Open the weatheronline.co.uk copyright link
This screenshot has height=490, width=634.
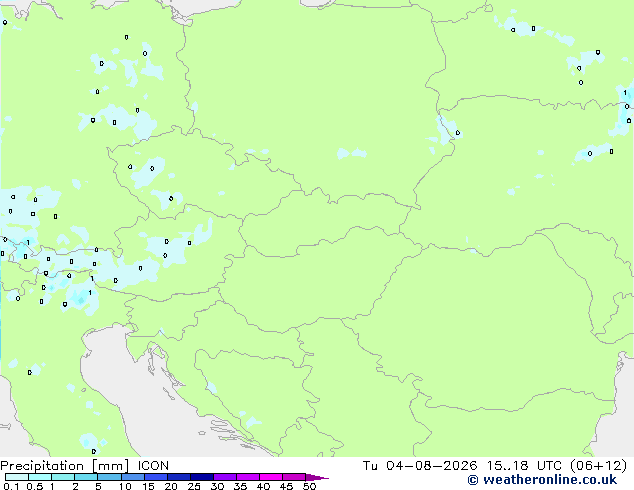pyautogui.click(x=542, y=480)
